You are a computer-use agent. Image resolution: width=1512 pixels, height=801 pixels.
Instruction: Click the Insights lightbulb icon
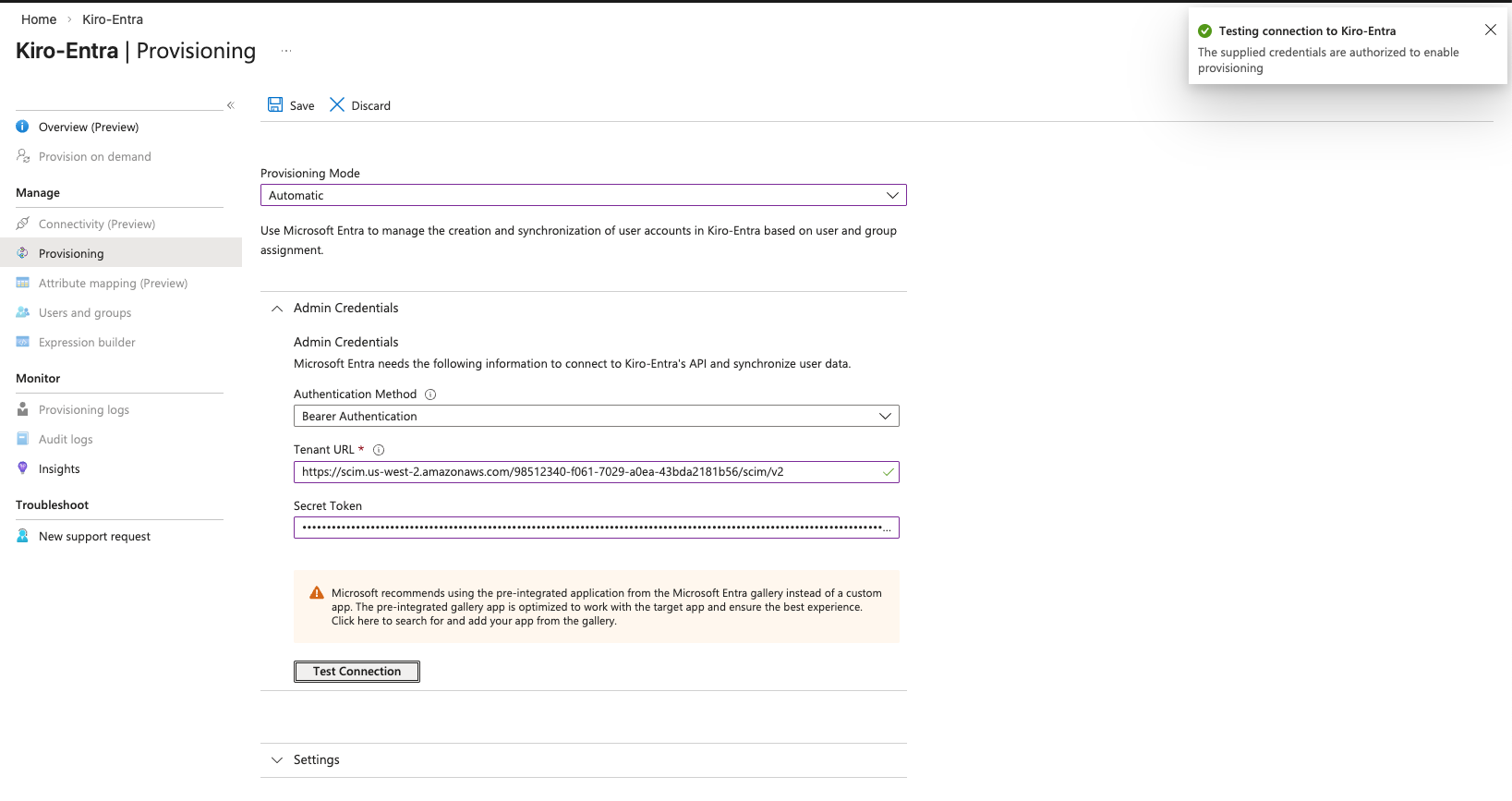tap(23, 468)
